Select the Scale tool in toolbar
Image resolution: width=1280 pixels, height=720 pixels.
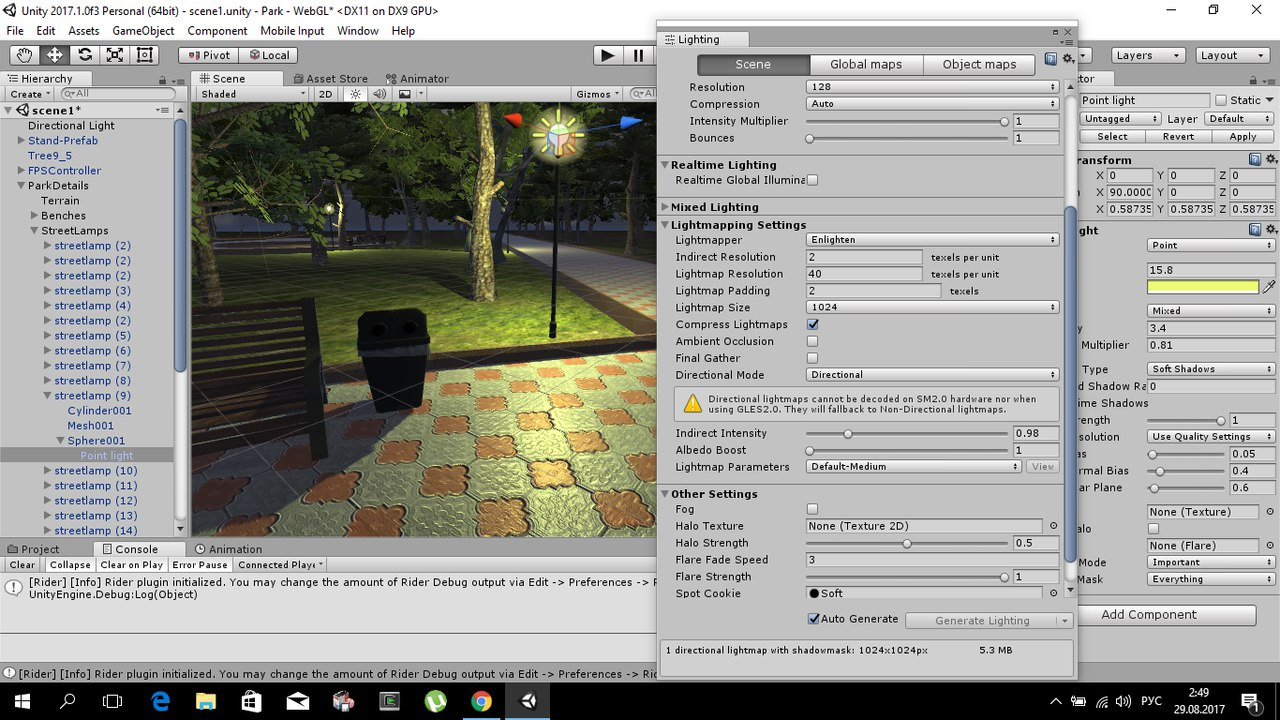(x=115, y=55)
